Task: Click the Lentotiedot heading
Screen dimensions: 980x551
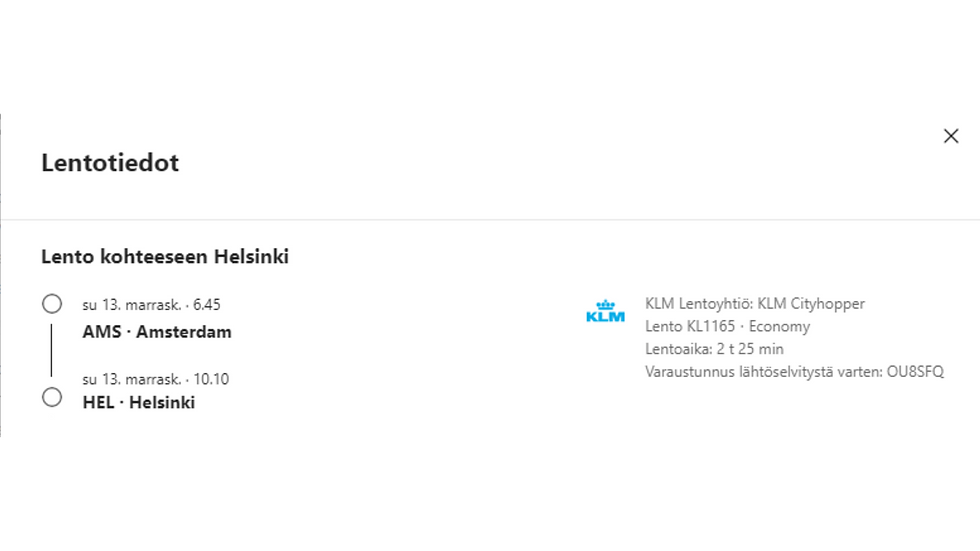Action: tap(110, 163)
